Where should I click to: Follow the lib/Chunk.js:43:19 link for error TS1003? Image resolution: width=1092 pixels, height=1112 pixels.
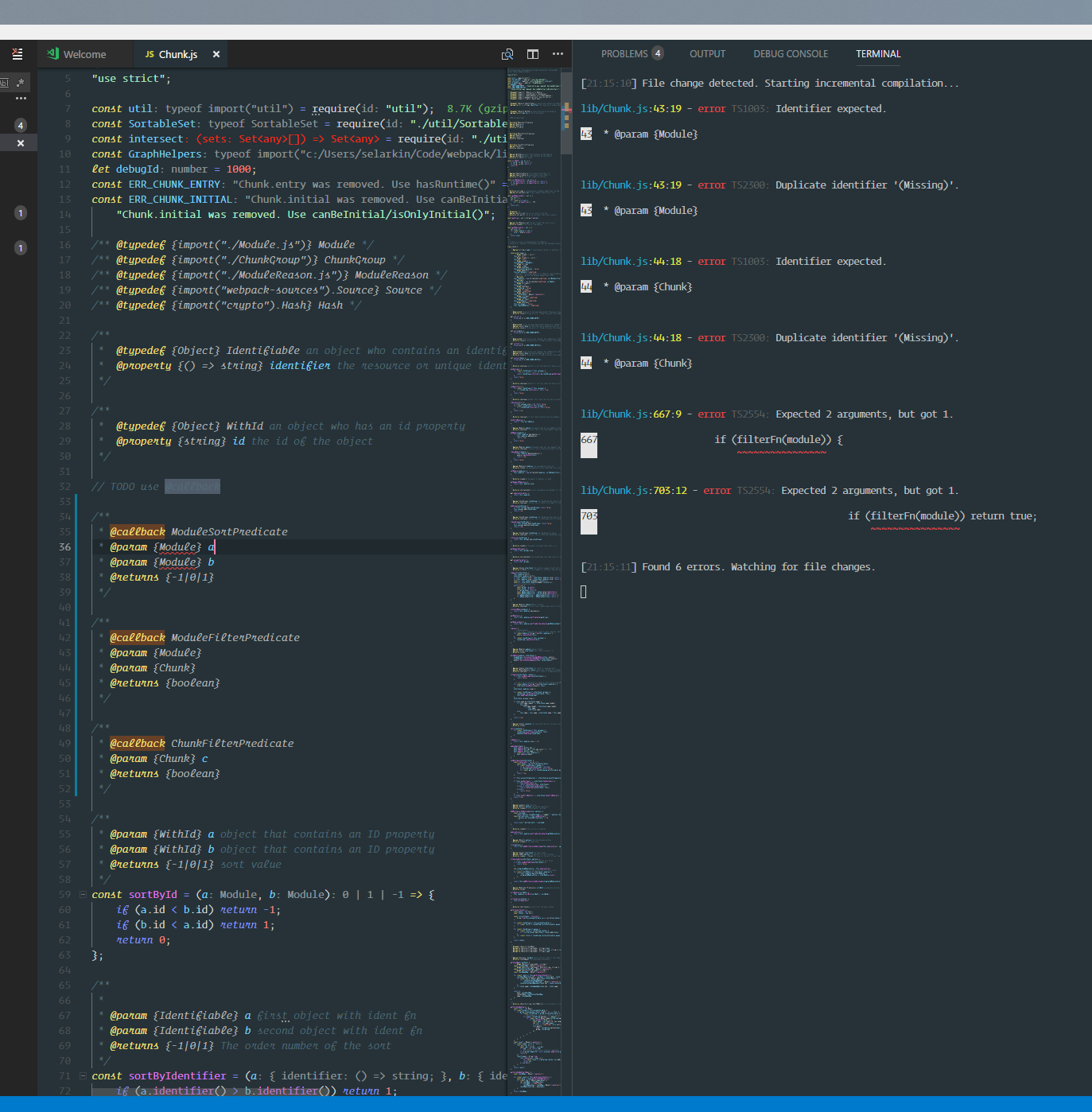[631, 109]
